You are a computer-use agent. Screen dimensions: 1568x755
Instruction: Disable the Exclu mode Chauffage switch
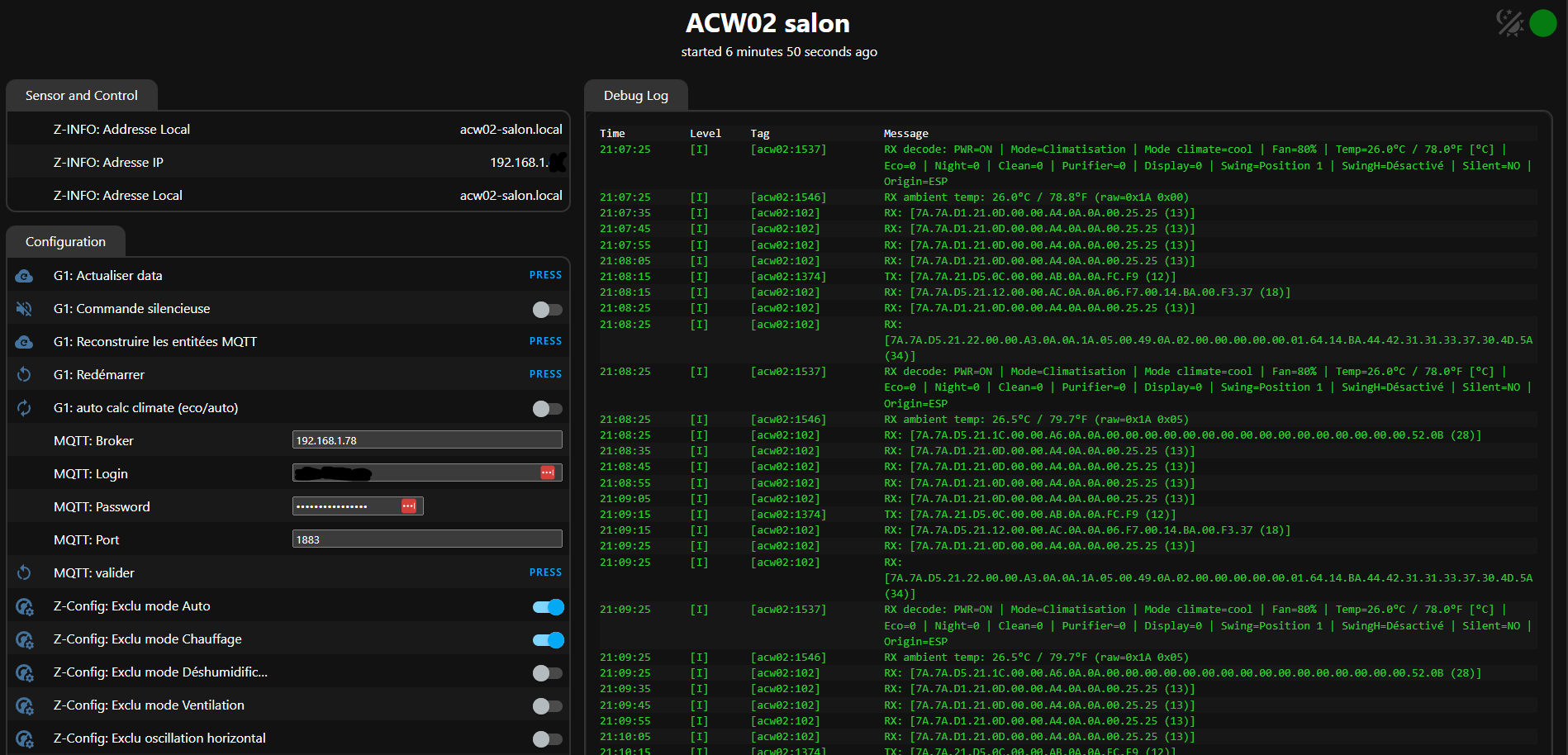[x=548, y=640]
